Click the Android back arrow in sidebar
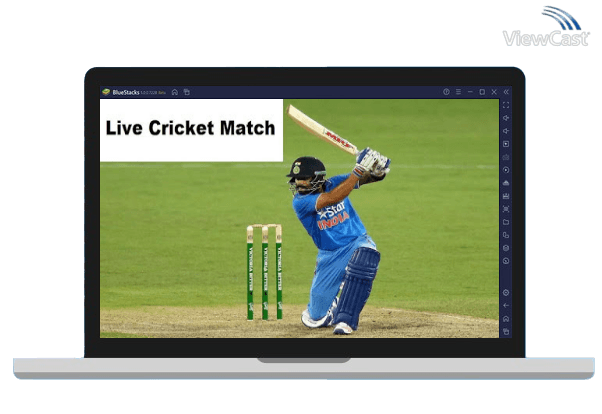This screenshot has width=602, height=414. point(506,306)
